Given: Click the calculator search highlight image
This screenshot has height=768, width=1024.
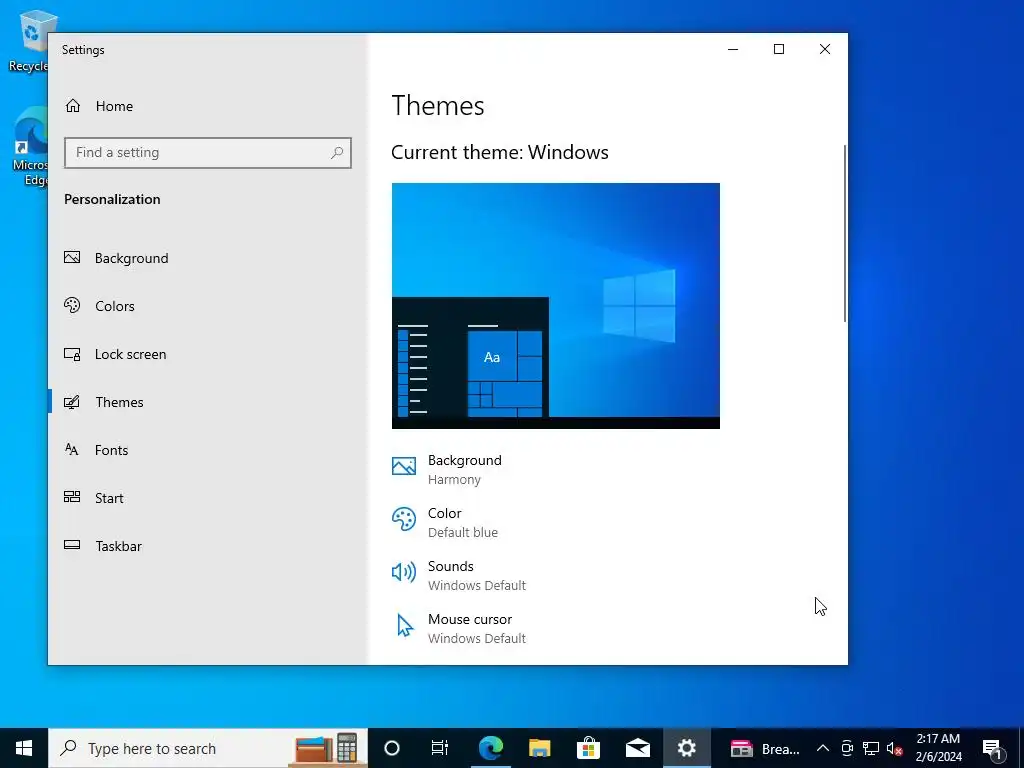Looking at the screenshot, I should coord(327,748).
